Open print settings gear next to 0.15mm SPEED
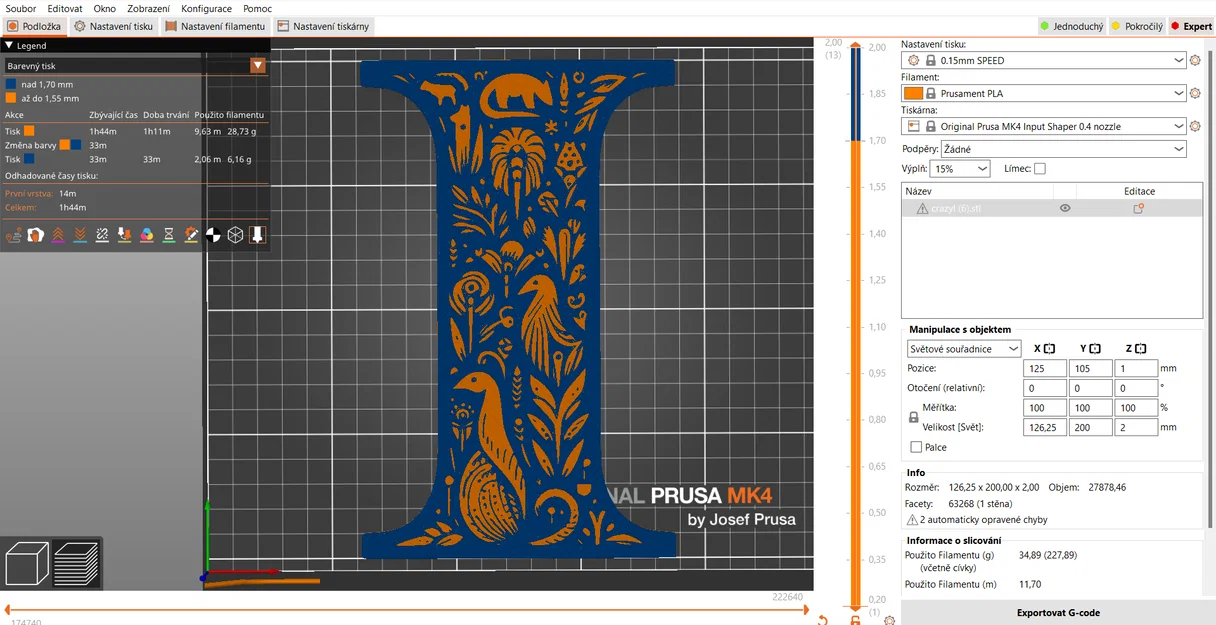This screenshot has width=1216, height=625. coord(1195,60)
